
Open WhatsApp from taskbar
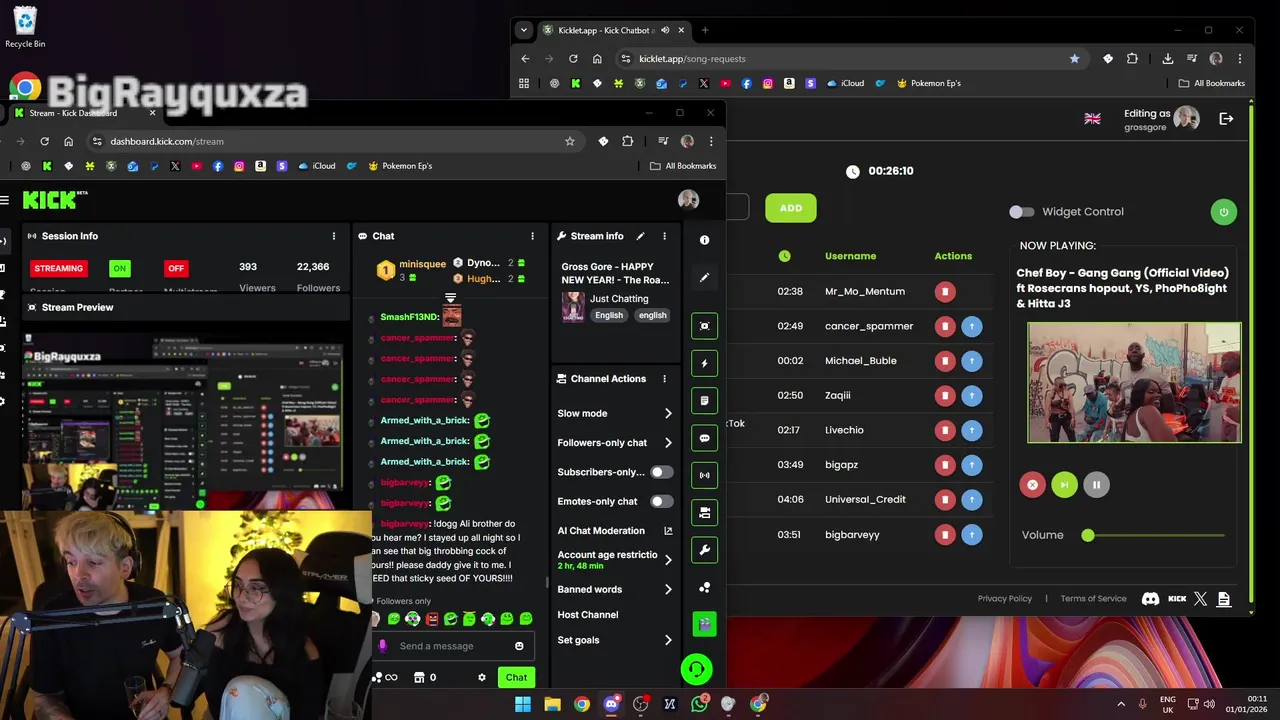(x=699, y=704)
